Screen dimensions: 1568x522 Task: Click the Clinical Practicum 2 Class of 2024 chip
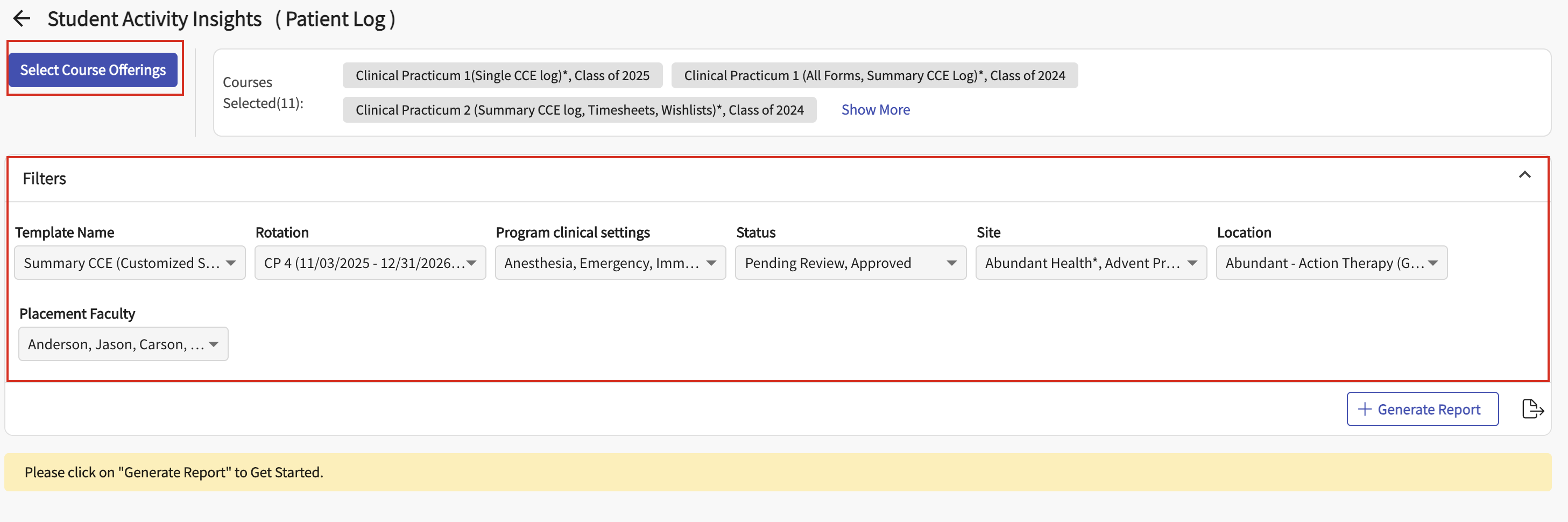(x=579, y=110)
